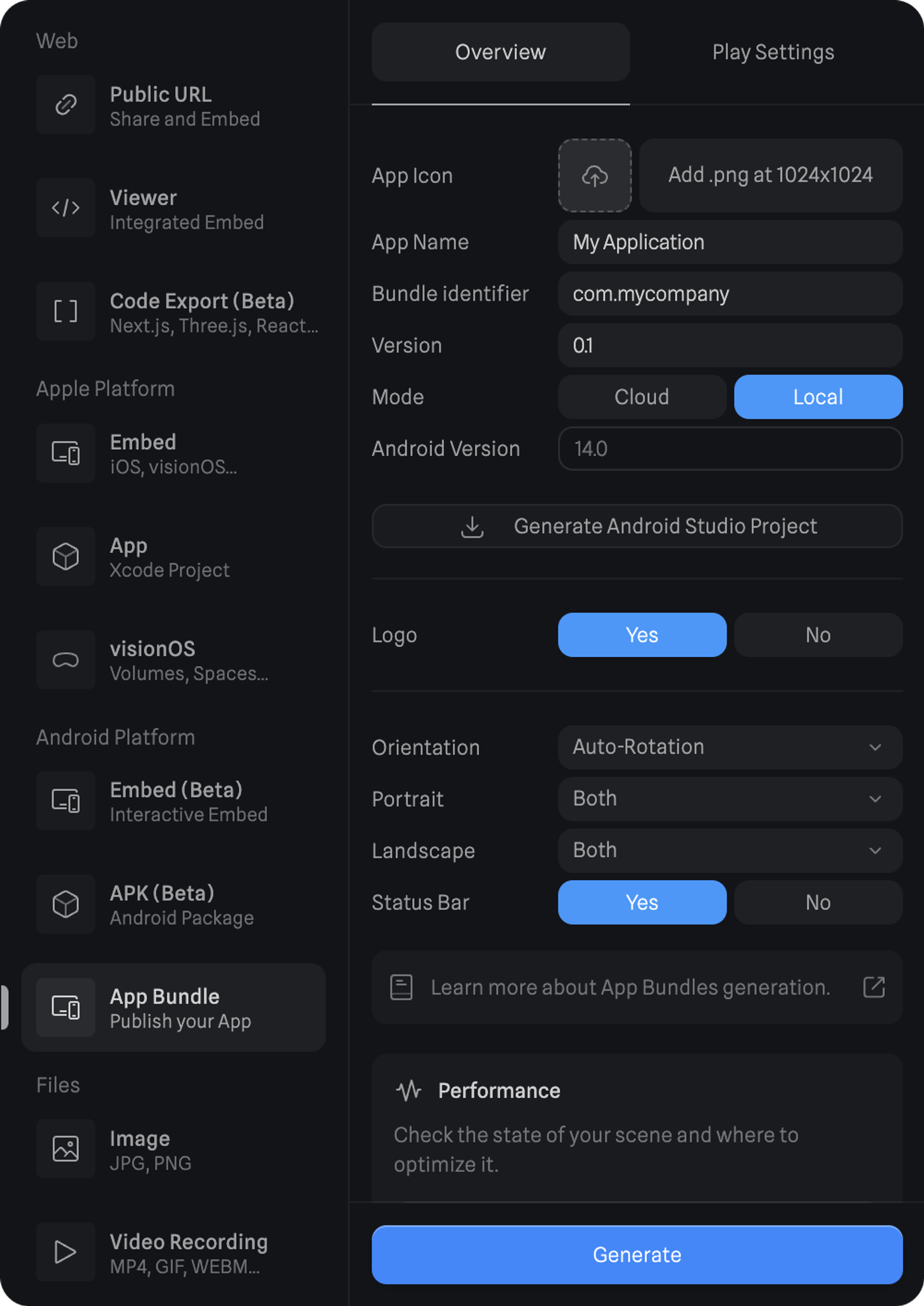This screenshot has width=924, height=1306.
Task: Select the Code Export brackets icon
Action: [x=66, y=311]
